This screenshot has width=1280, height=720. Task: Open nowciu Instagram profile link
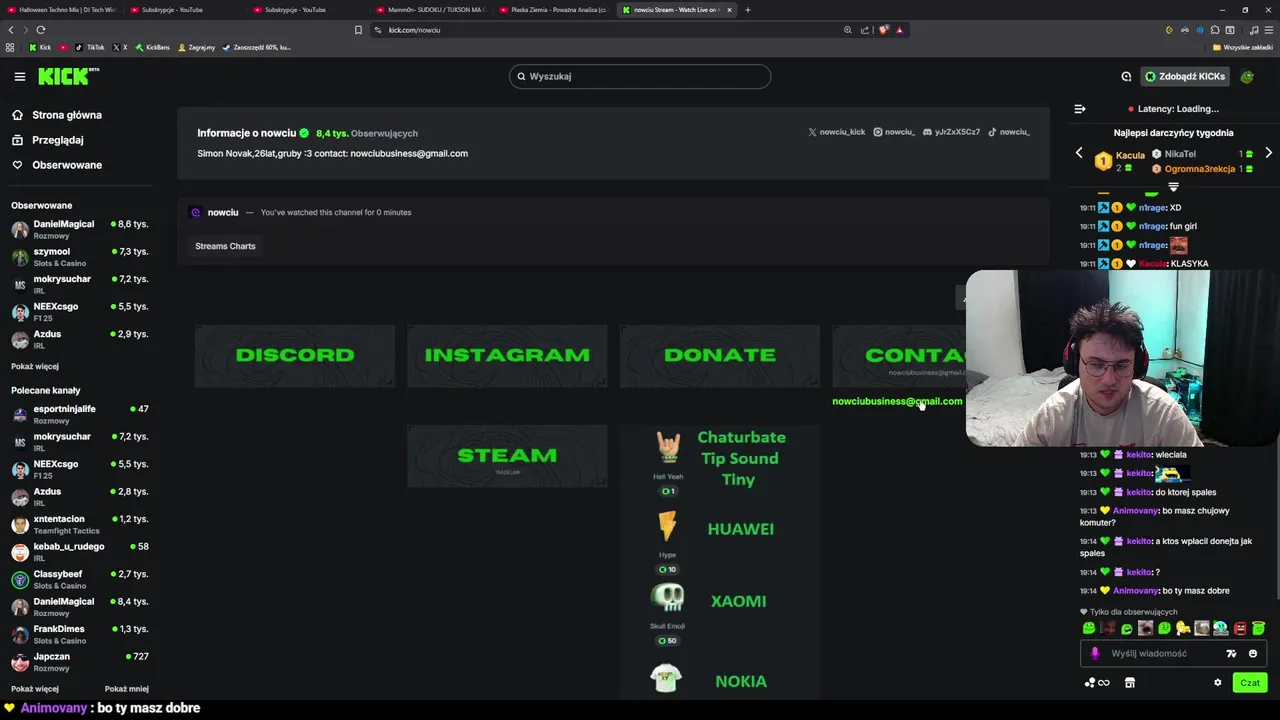point(894,132)
